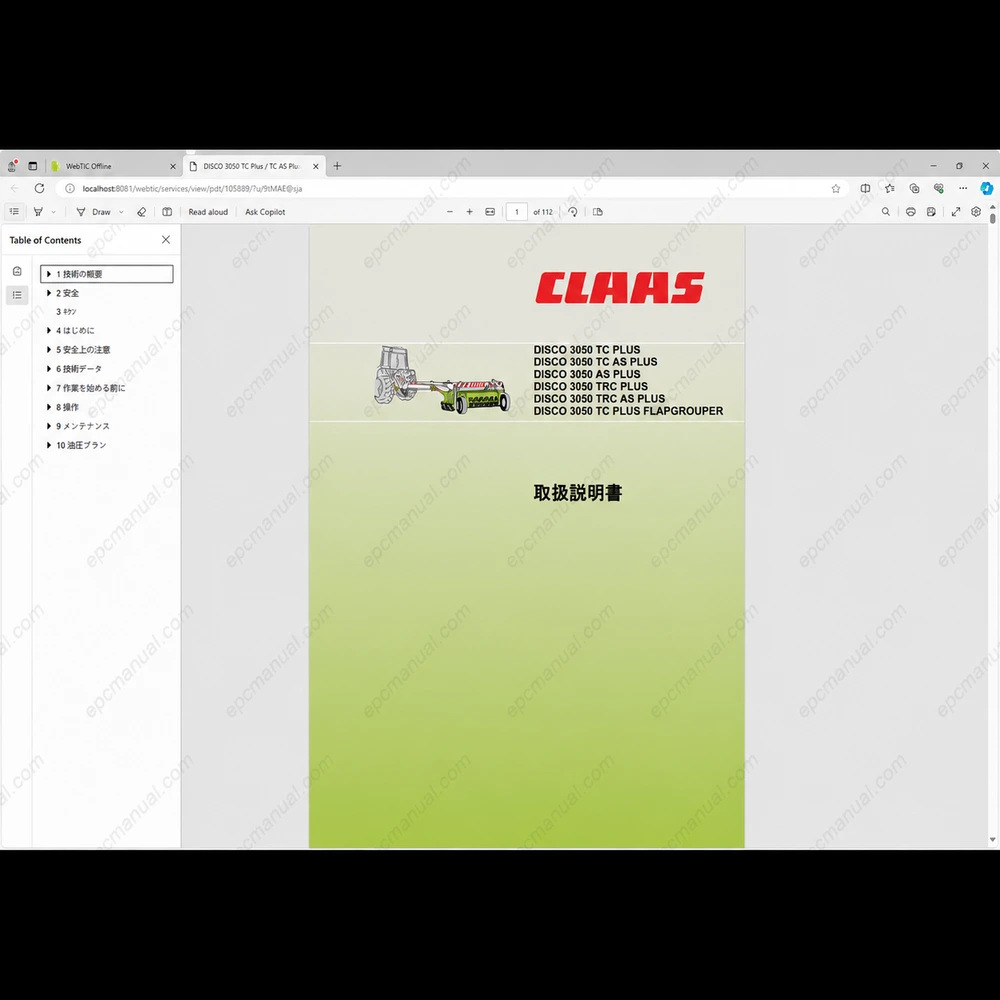Screen dimensions: 1000x1000
Task: Click Ask Copilot in PDF toolbar
Action: 265,212
